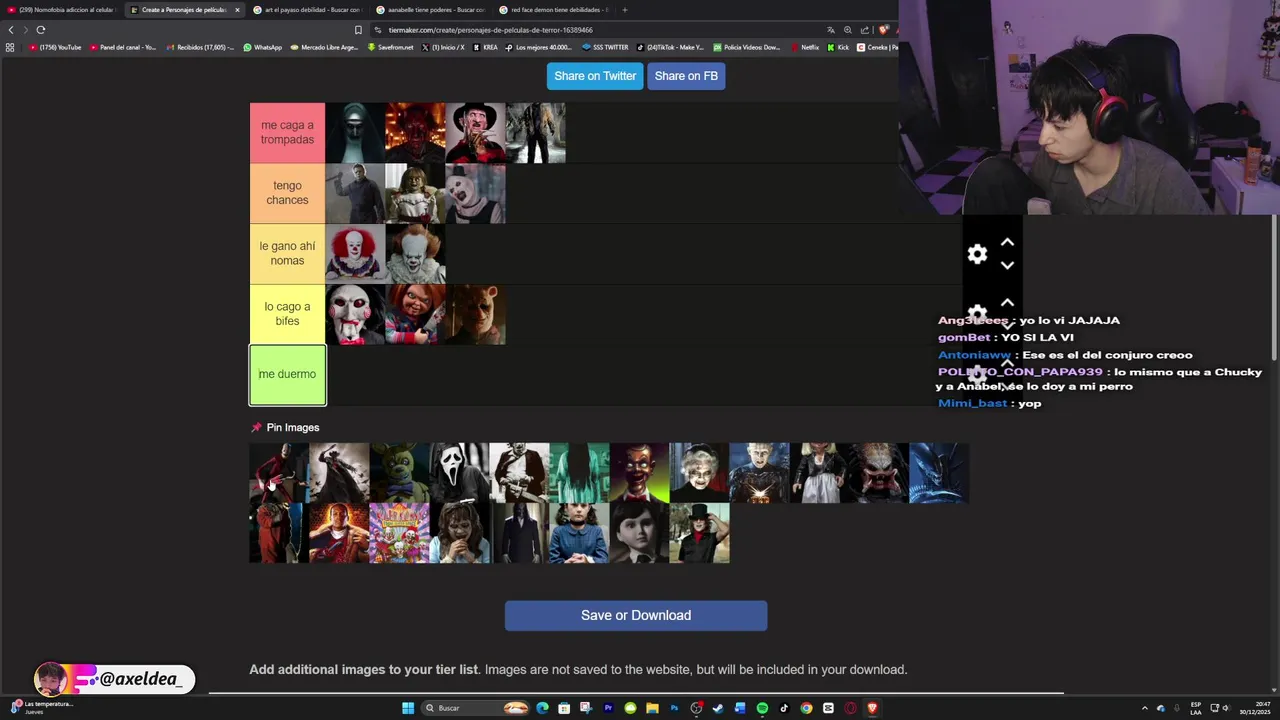Viewport: 1280px width, 720px height.
Task: Select the Springtrap animatronic image
Action: pyautogui.click(x=399, y=473)
